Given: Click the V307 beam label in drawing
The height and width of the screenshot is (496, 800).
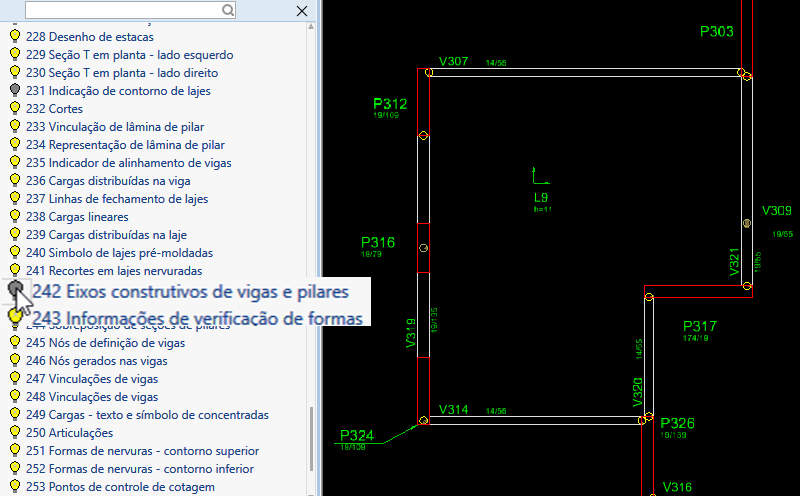Looking at the screenshot, I should pyautogui.click(x=453, y=62).
